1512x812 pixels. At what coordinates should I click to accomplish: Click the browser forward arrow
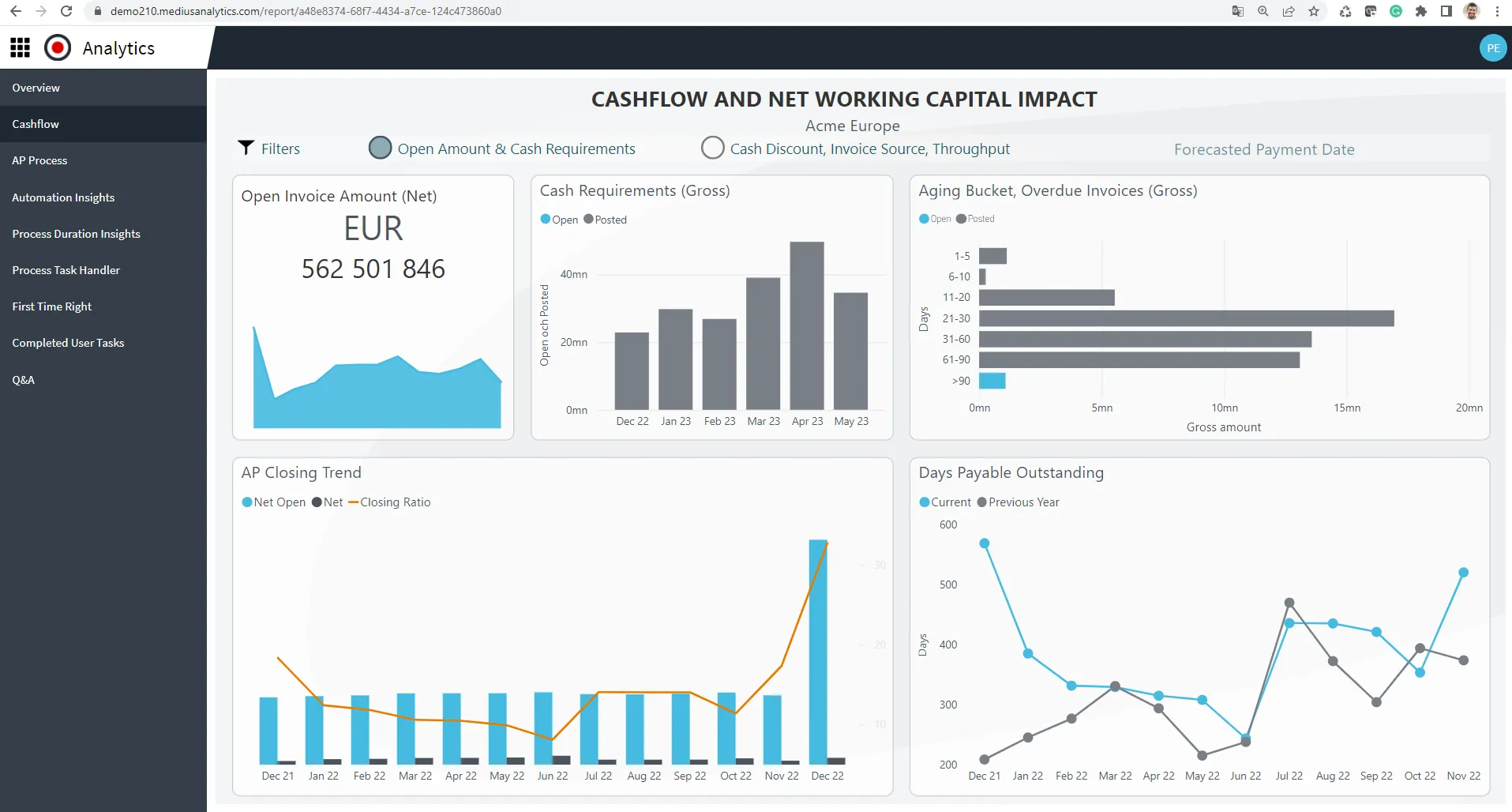(41, 11)
